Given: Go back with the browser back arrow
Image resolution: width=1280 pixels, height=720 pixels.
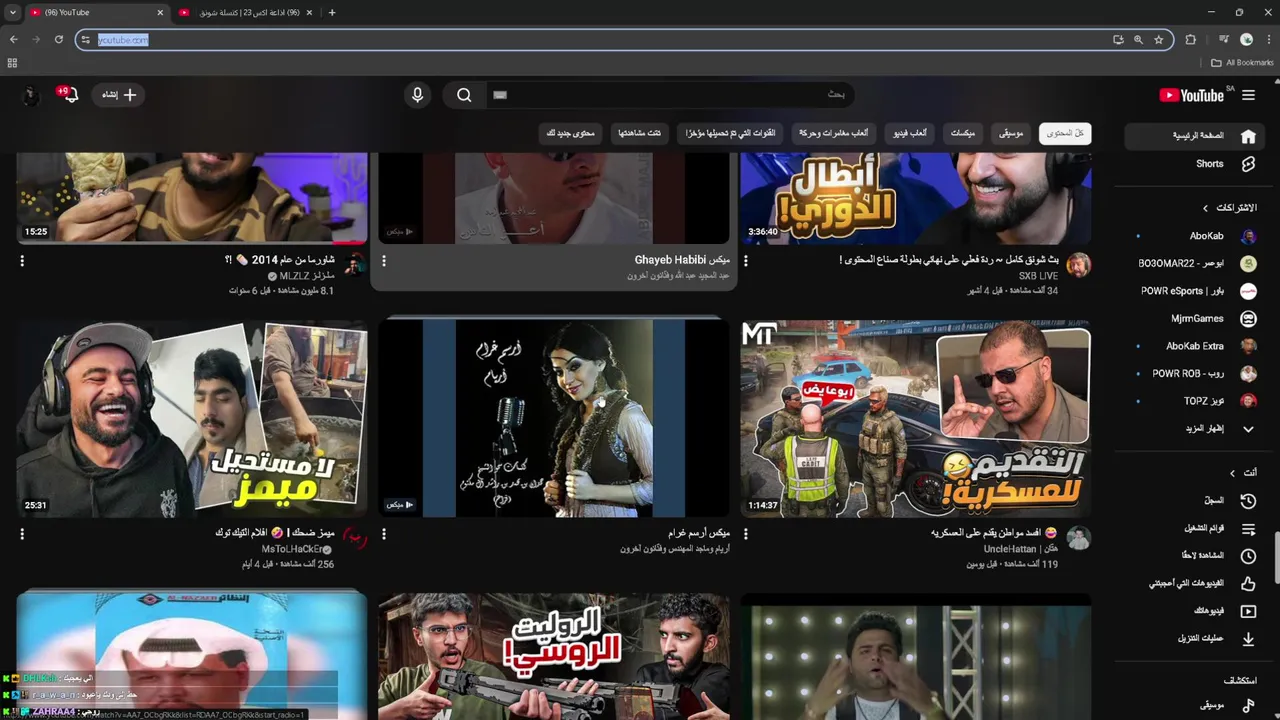Looking at the screenshot, I should click(x=14, y=40).
